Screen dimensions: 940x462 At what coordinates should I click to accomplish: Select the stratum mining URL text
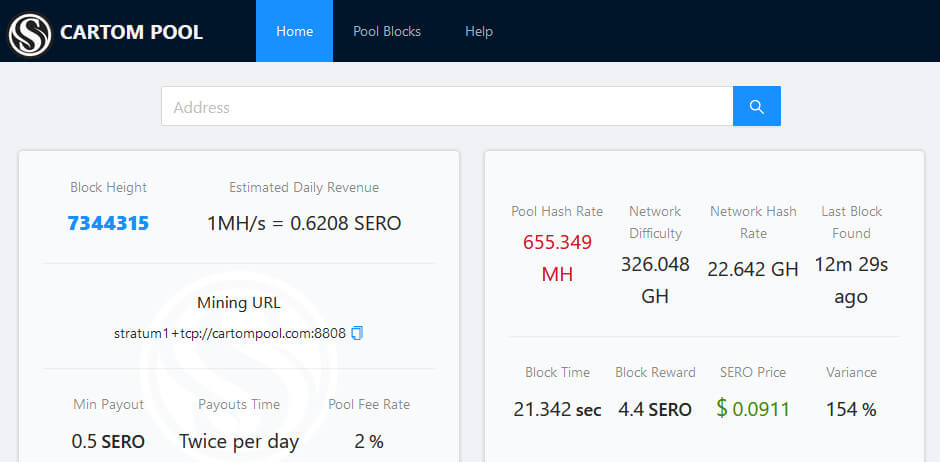[229, 333]
